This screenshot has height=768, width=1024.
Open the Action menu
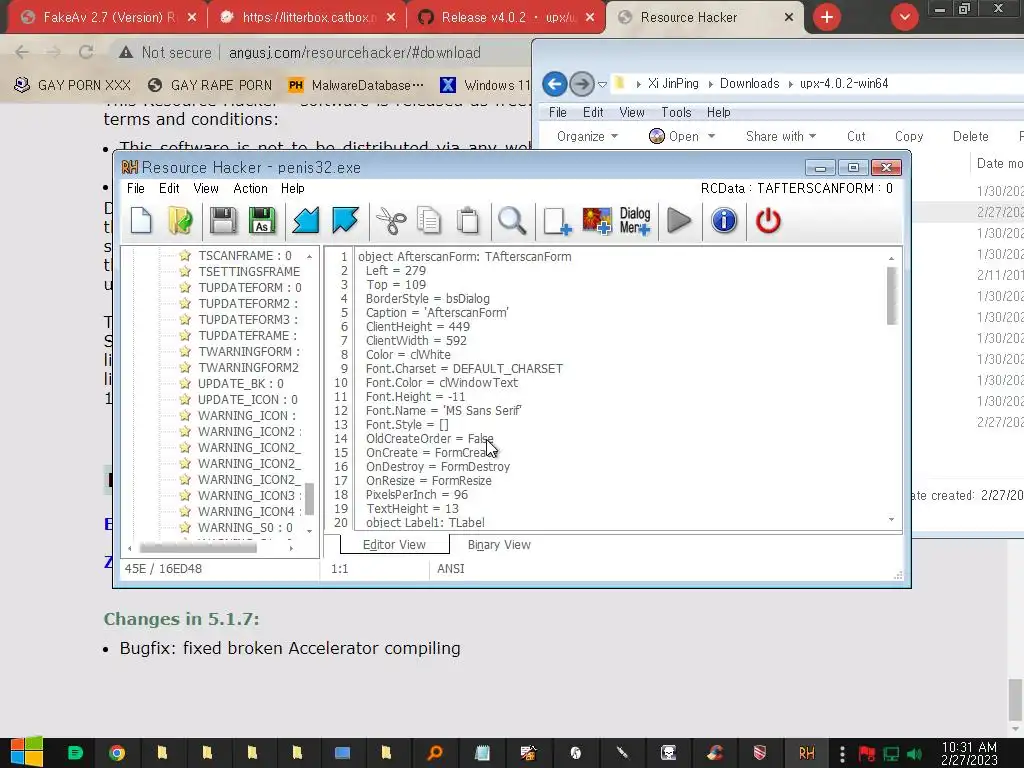[x=250, y=188]
